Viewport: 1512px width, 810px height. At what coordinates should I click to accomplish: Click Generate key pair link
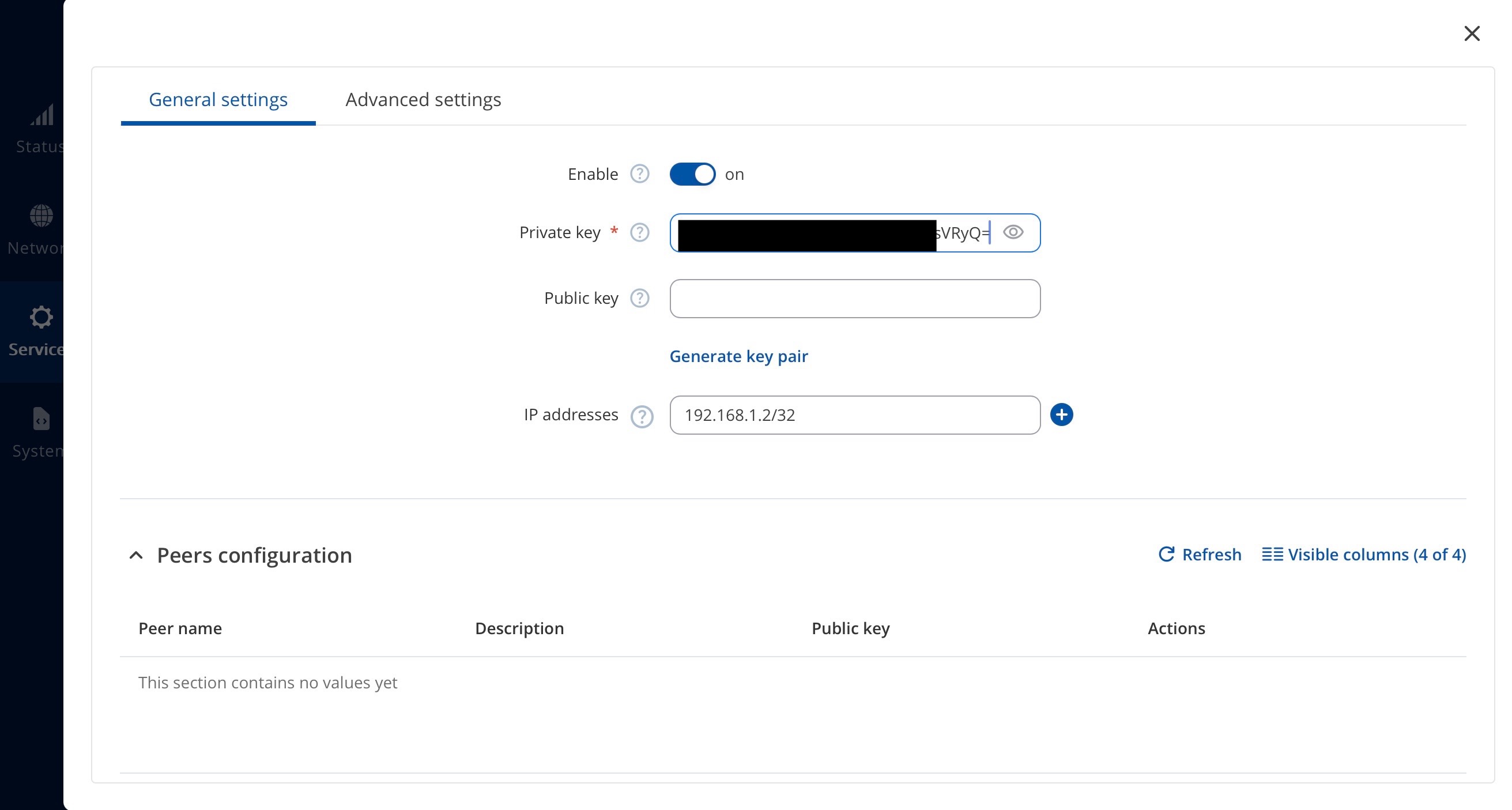click(738, 356)
